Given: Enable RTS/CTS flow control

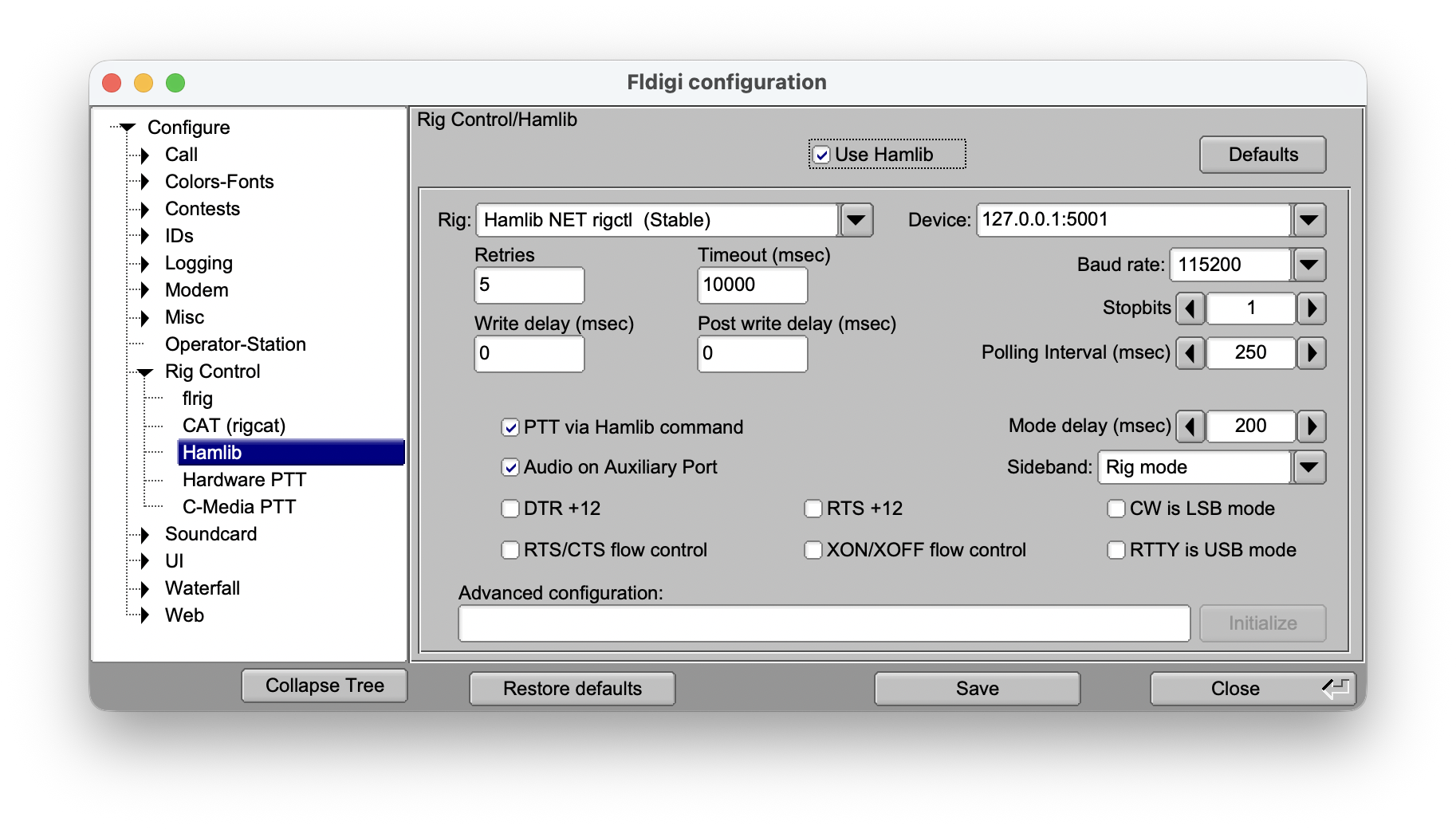Looking at the screenshot, I should pos(510,550).
